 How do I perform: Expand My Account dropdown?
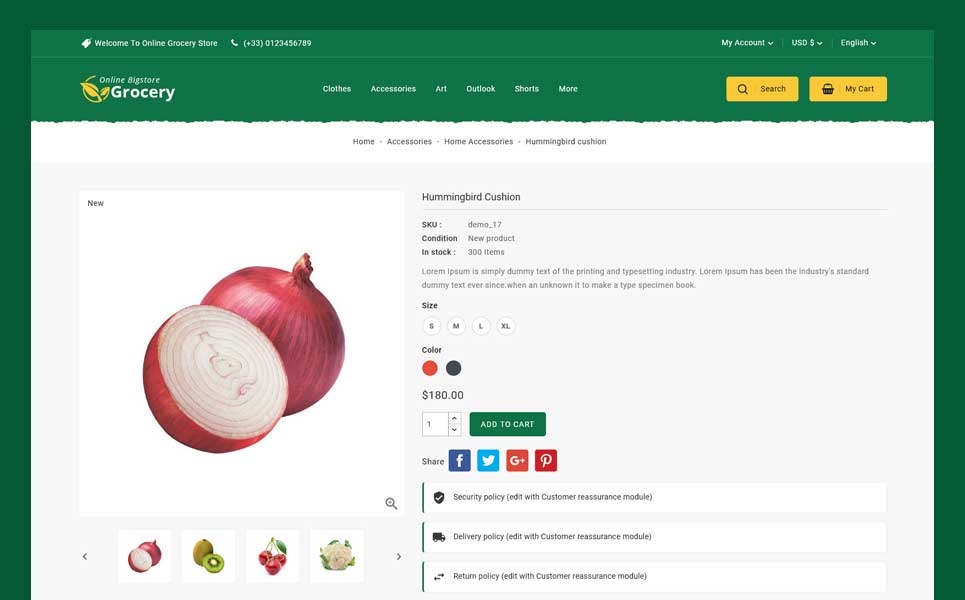[747, 43]
